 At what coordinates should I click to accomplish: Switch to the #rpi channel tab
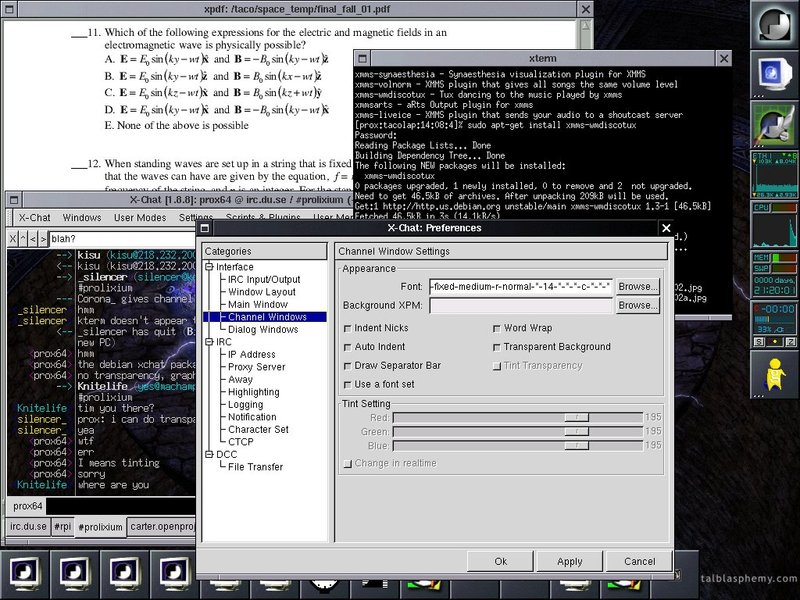tap(62, 526)
